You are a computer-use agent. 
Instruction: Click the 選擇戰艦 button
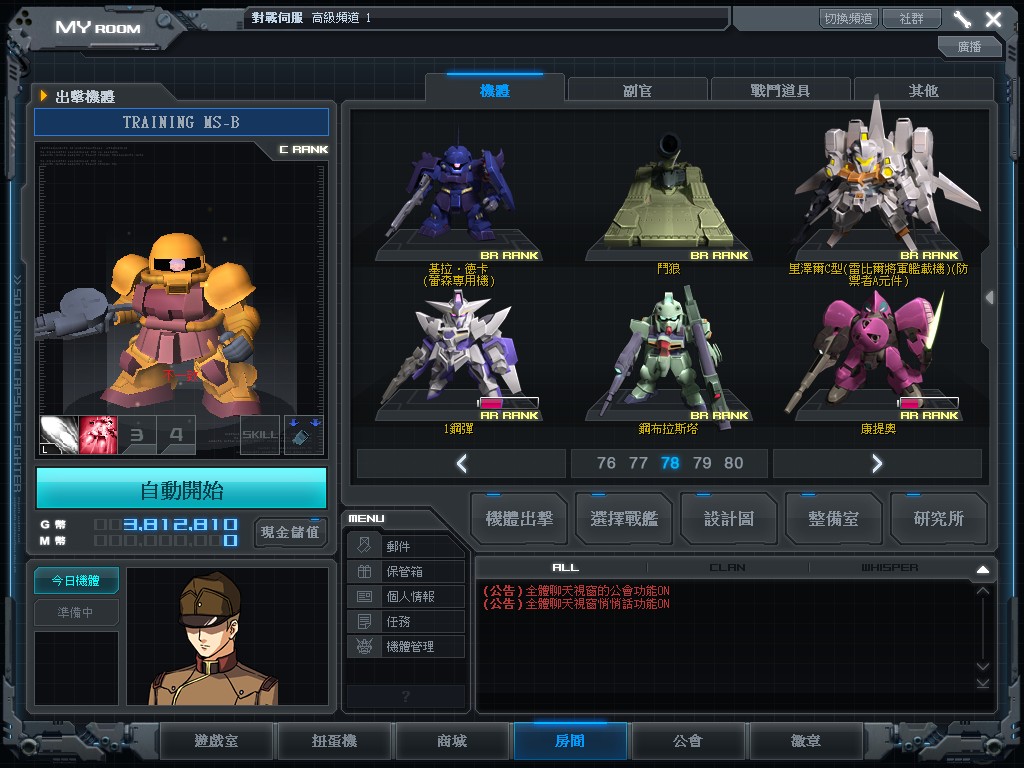(624, 519)
